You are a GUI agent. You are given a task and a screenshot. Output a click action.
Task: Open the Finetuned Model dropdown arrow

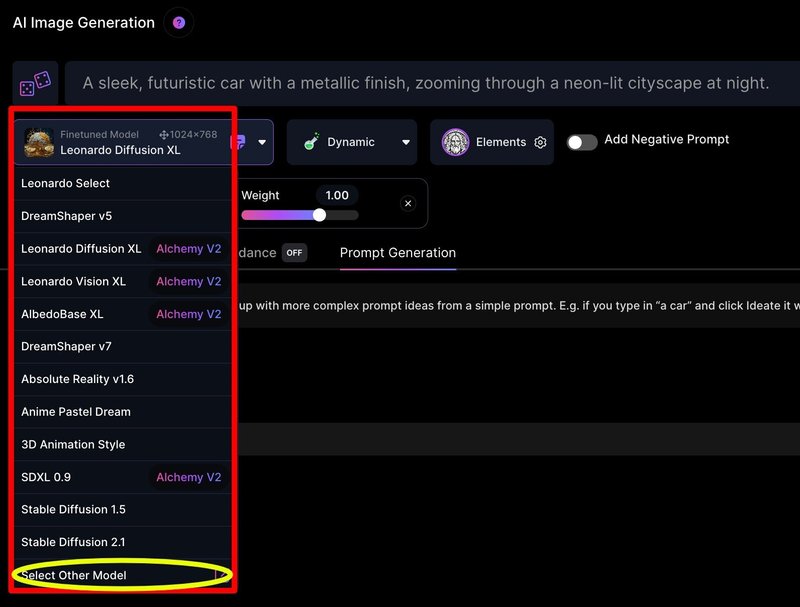tap(262, 142)
